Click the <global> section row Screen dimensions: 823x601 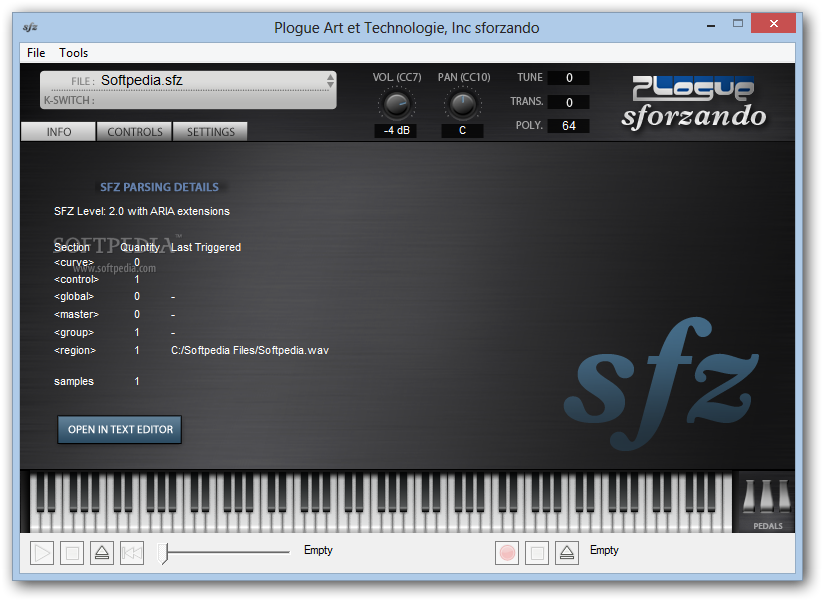(x=114, y=297)
